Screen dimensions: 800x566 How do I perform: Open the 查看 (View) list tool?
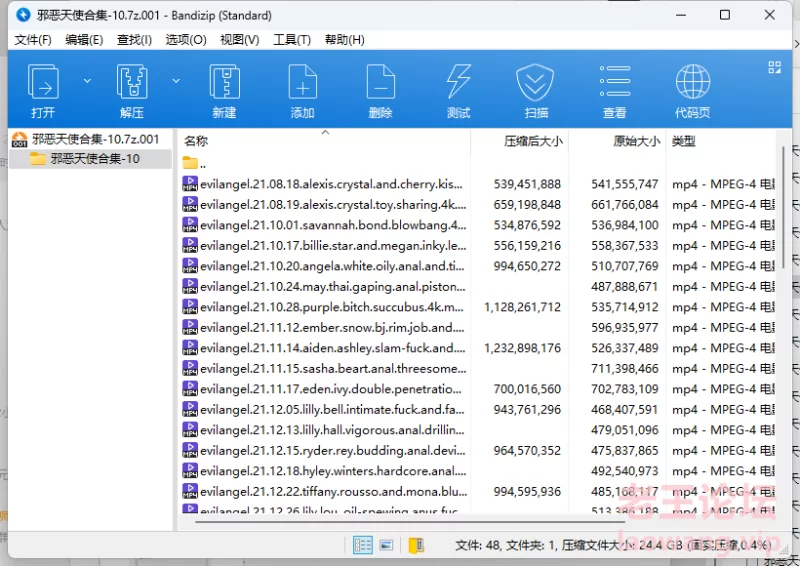614,91
